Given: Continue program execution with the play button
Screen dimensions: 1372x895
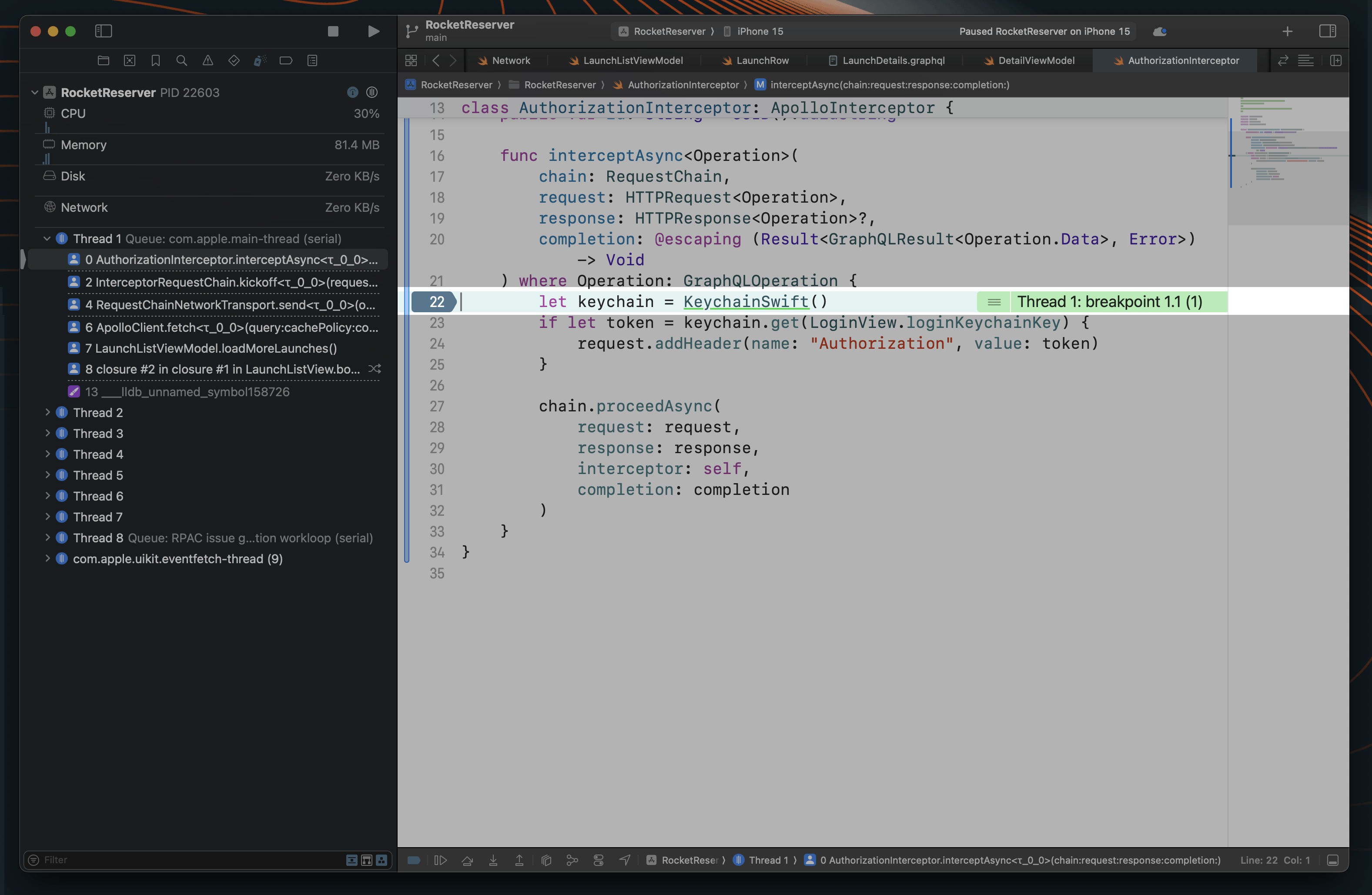Looking at the screenshot, I should (x=374, y=31).
